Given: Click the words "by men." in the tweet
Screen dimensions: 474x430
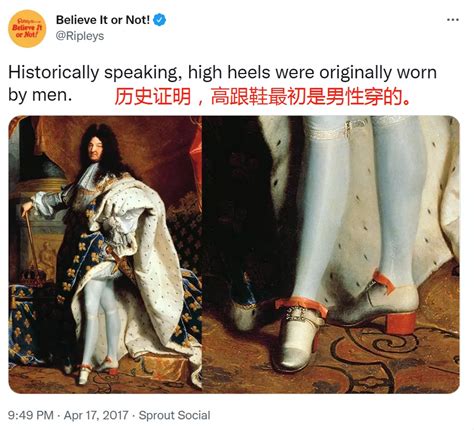Looking at the screenshot, I should (x=40, y=96).
